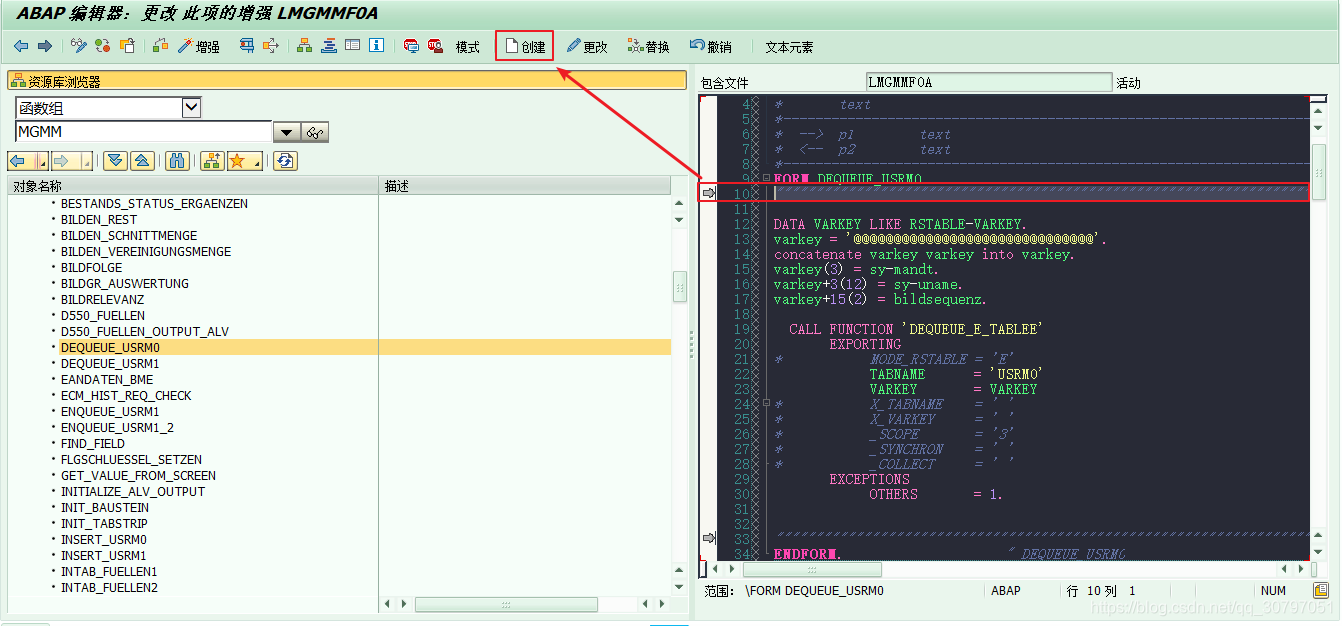Click the binoculars find icon

177,161
